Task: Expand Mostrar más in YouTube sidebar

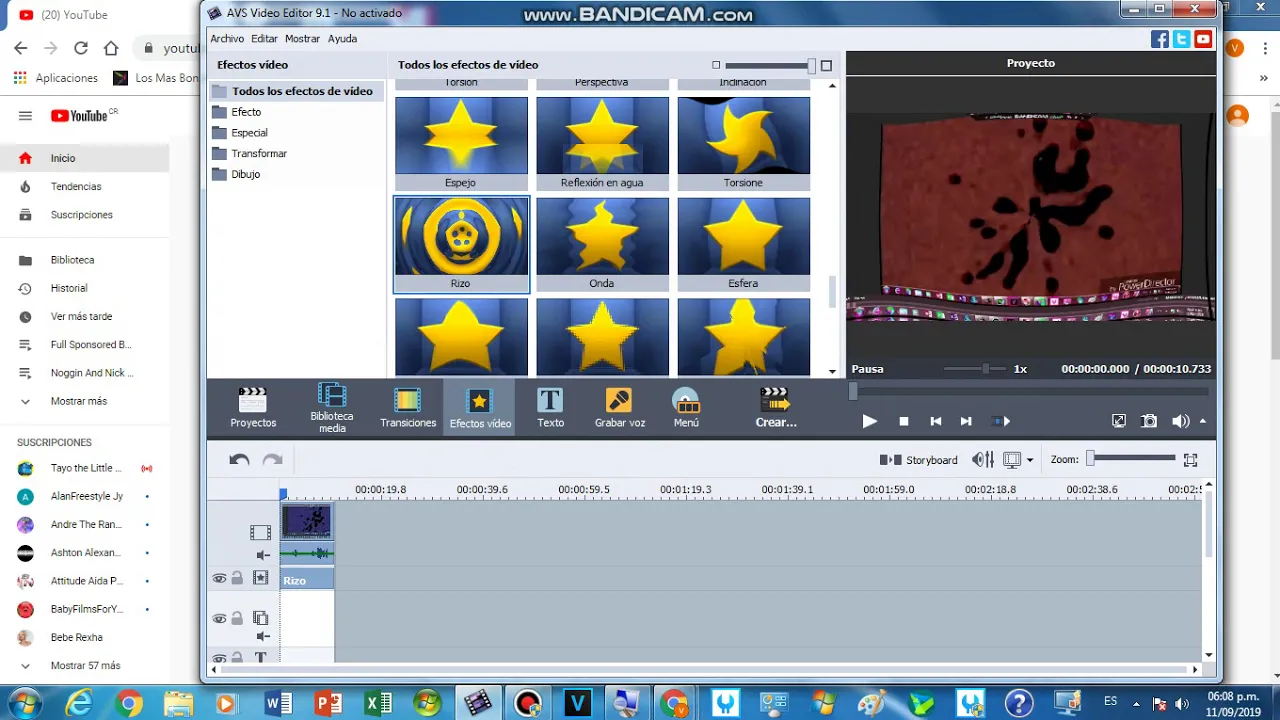Action: tap(77, 401)
